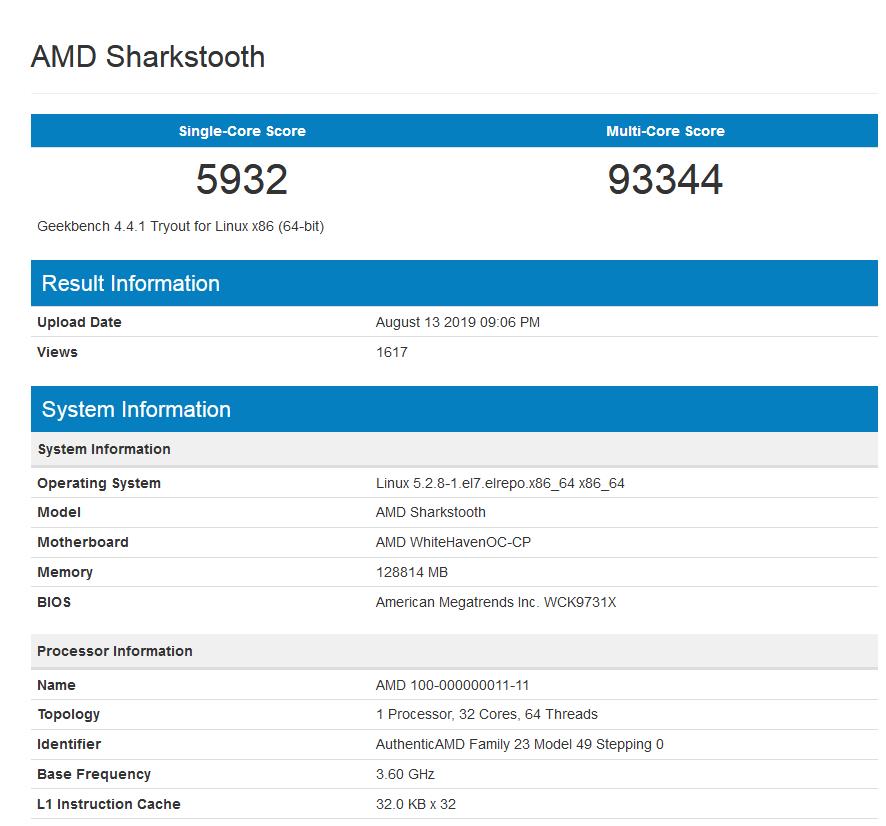This screenshot has height=826, width=886.
Task: Select the 1 Processor, 32 Cores, 64 Threads value
Action: pyautogui.click(x=487, y=715)
